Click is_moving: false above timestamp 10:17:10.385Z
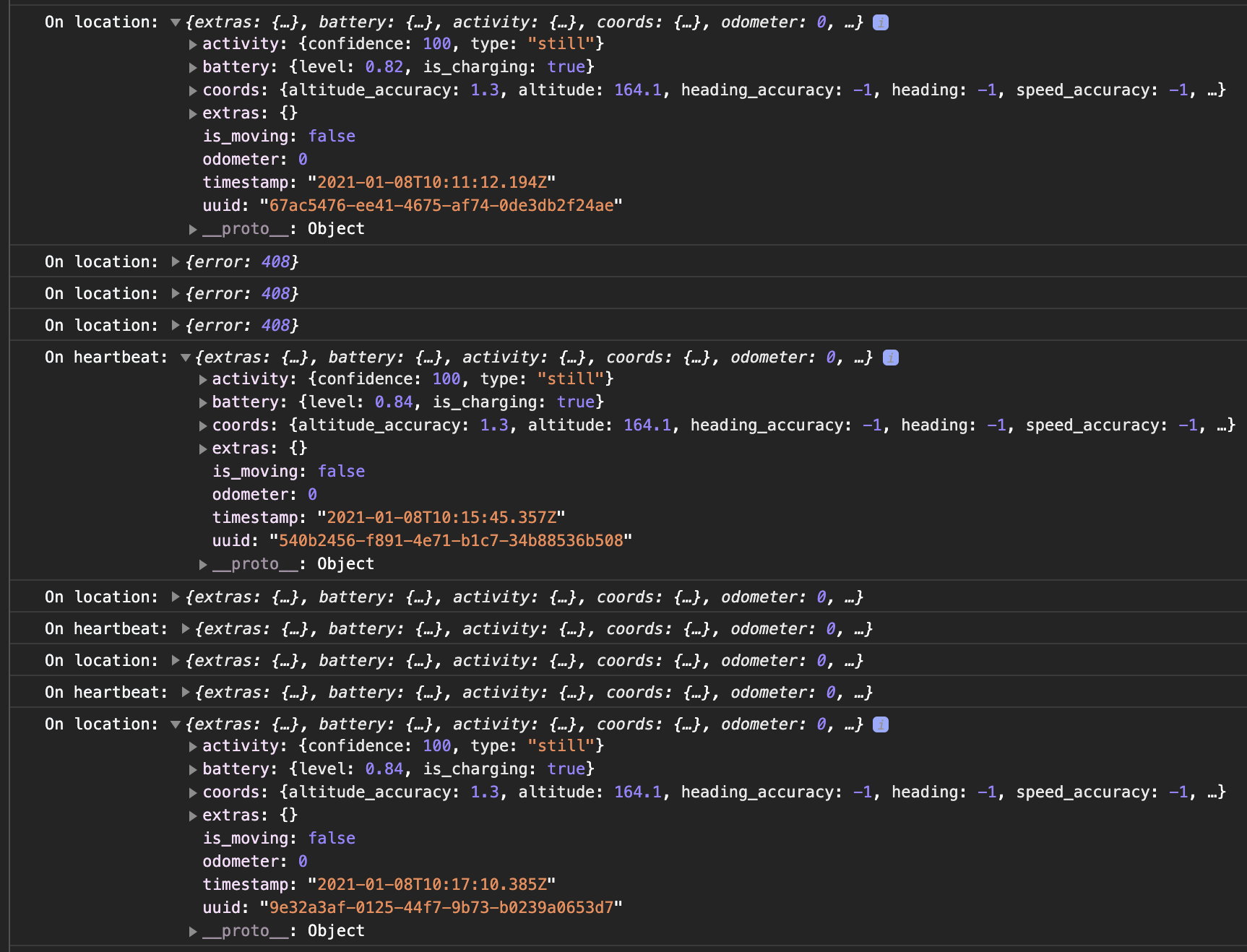Viewport: 1247px width, 952px height. click(x=279, y=838)
